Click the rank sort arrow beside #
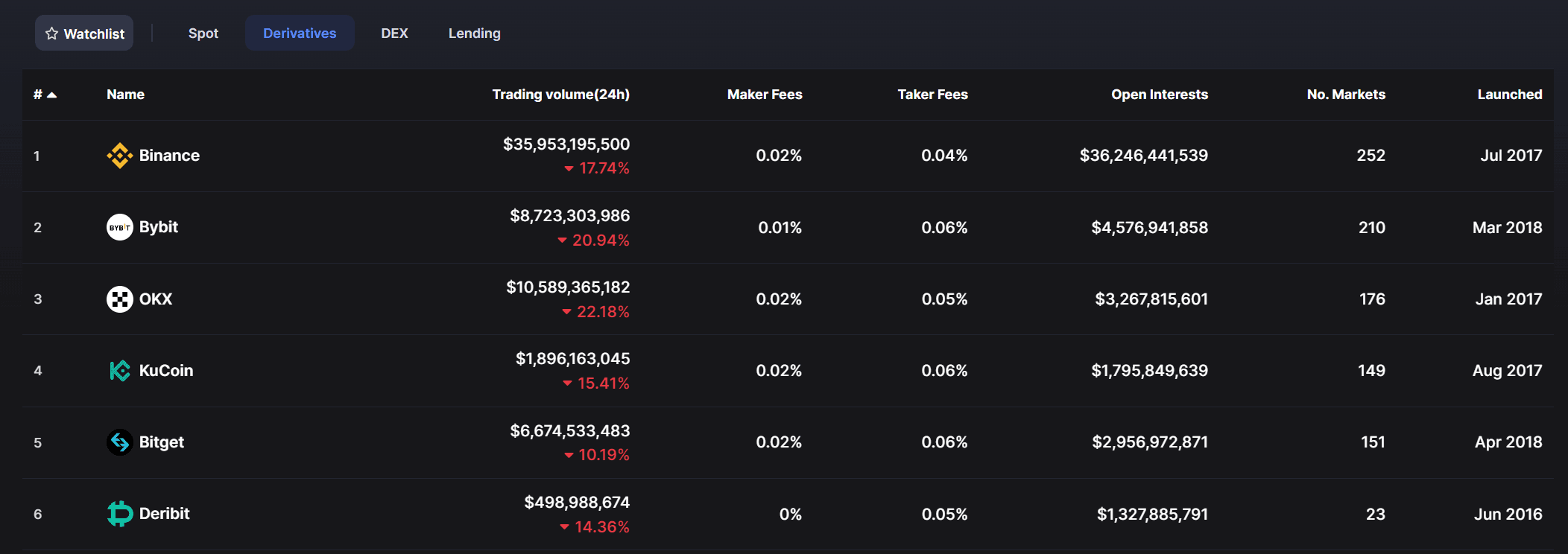 [x=51, y=95]
